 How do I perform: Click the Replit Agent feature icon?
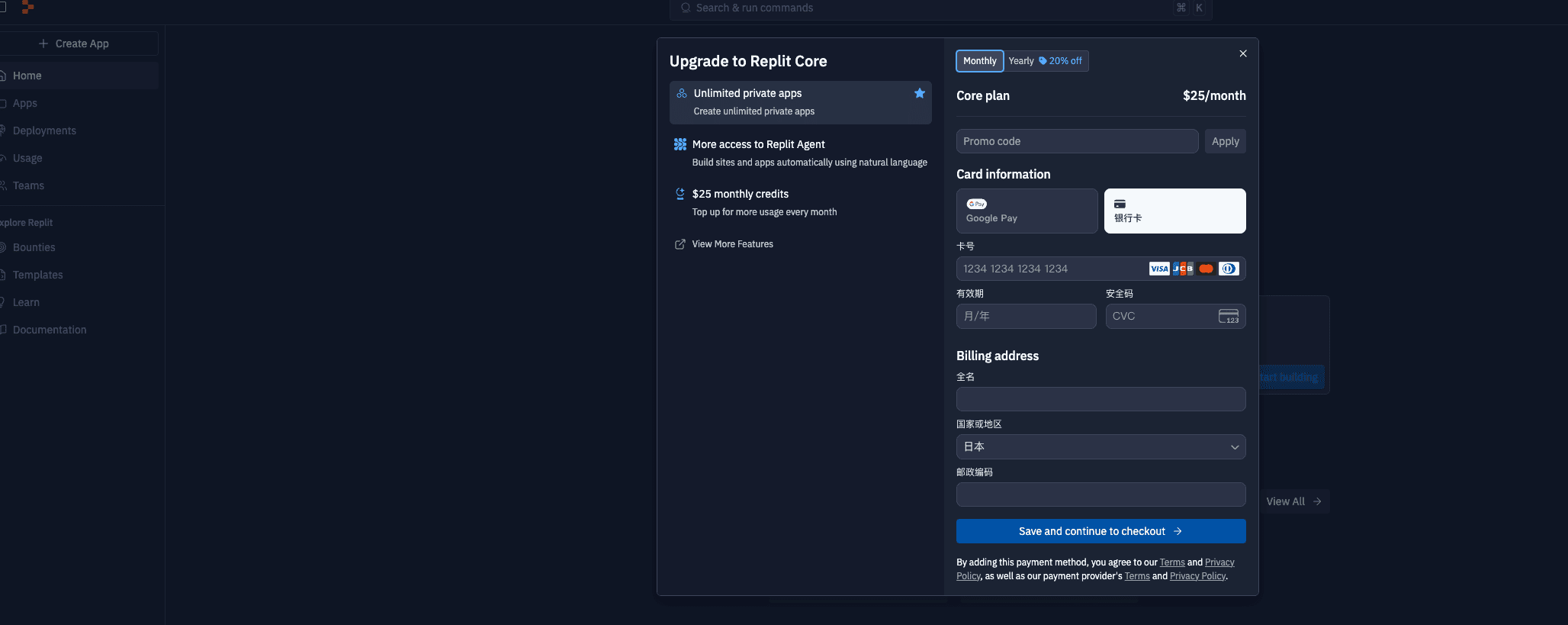pos(680,144)
